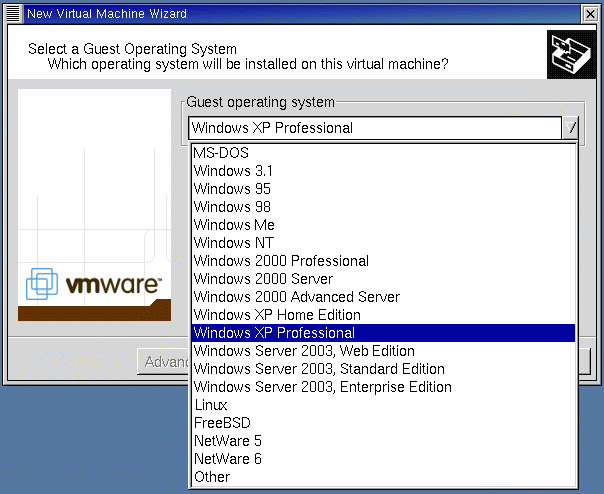Pick Windows 2000 Professional
604x494 pixels.
point(383,261)
